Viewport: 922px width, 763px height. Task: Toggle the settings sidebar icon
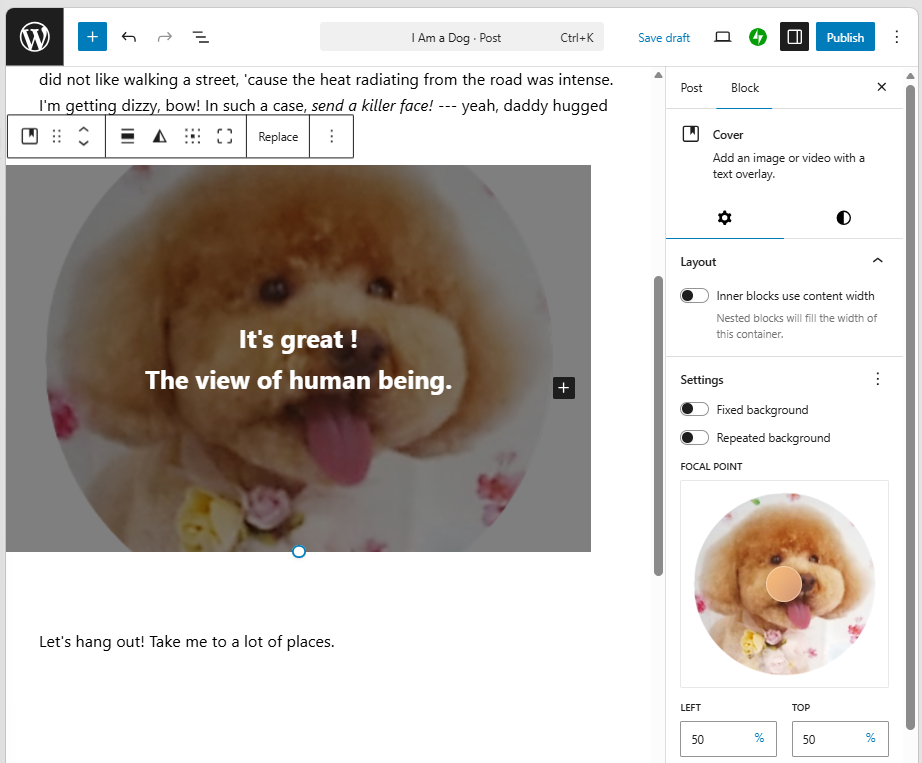point(794,37)
